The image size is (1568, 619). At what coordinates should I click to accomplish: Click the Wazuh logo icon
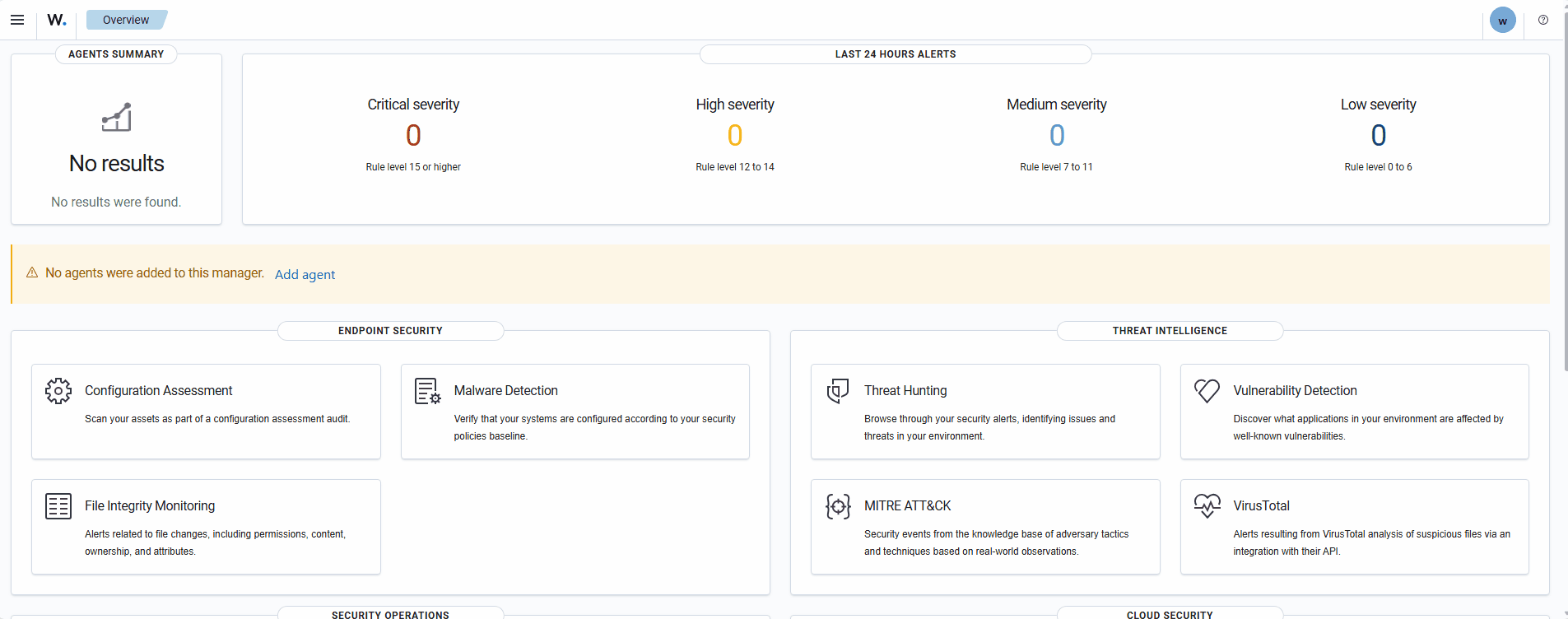[x=56, y=20]
